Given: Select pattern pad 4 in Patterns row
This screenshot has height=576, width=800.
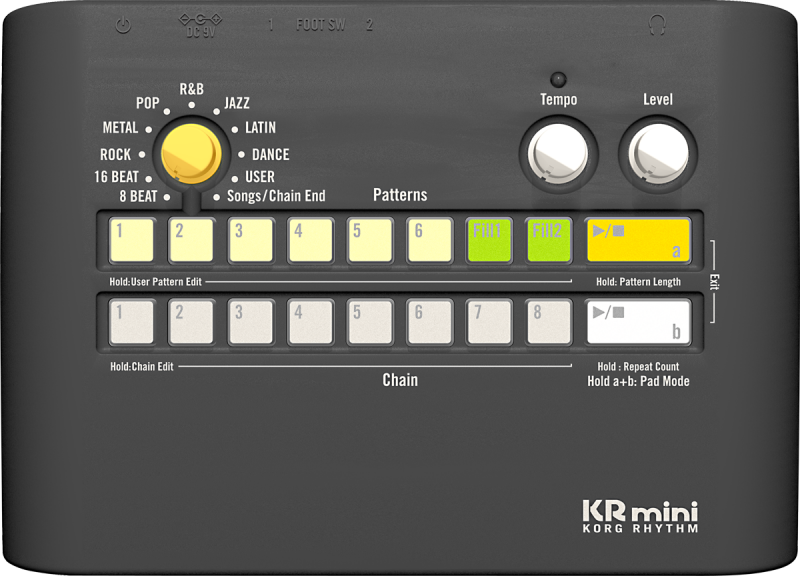Looking at the screenshot, I should (311, 240).
